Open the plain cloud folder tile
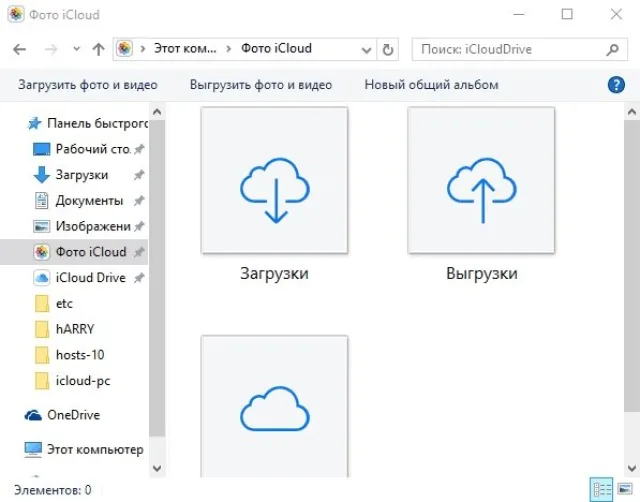Viewport: 640px width, 502px height. pyautogui.click(x=274, y=406)
